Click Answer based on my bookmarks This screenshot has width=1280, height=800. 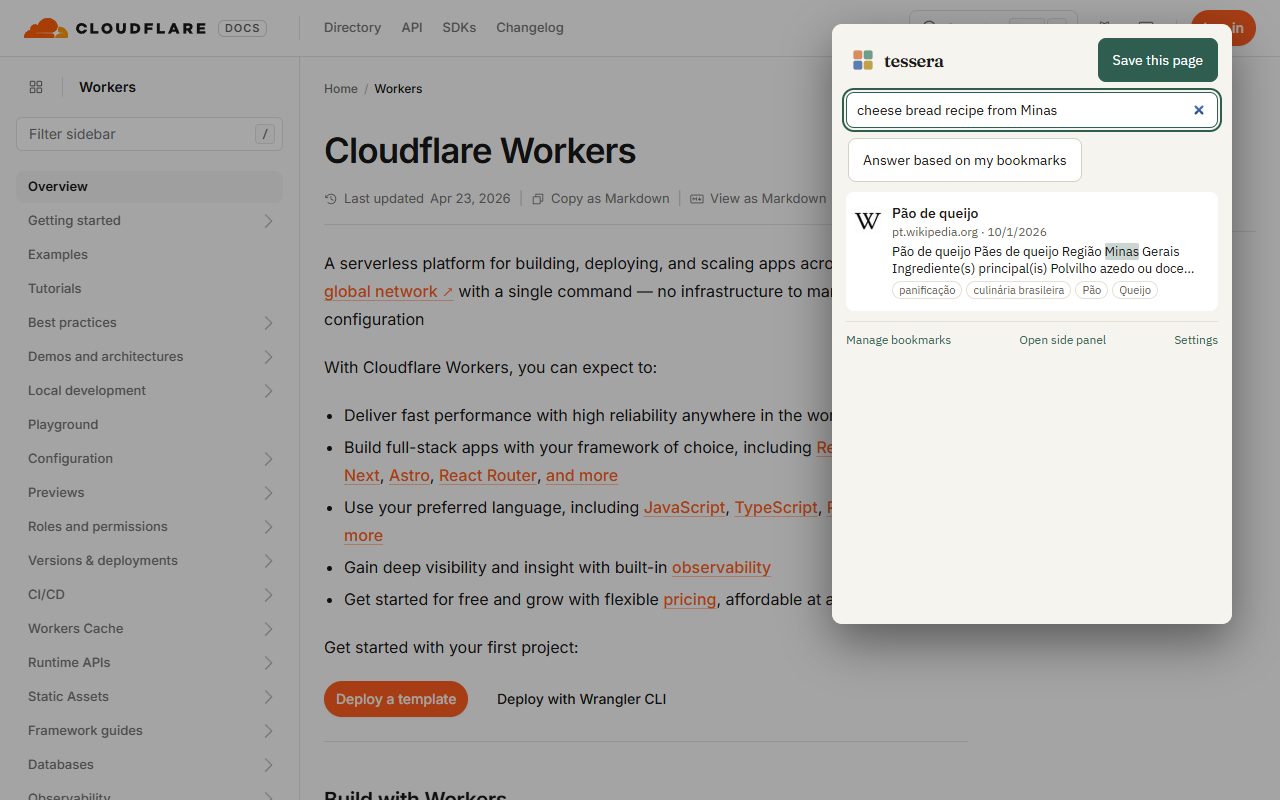(x=965, y=160)
